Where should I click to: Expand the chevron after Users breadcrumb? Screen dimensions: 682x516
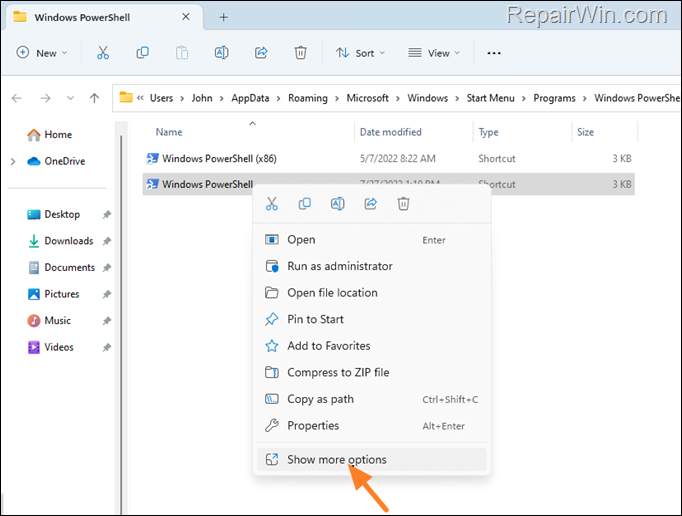tap(182, 99)
